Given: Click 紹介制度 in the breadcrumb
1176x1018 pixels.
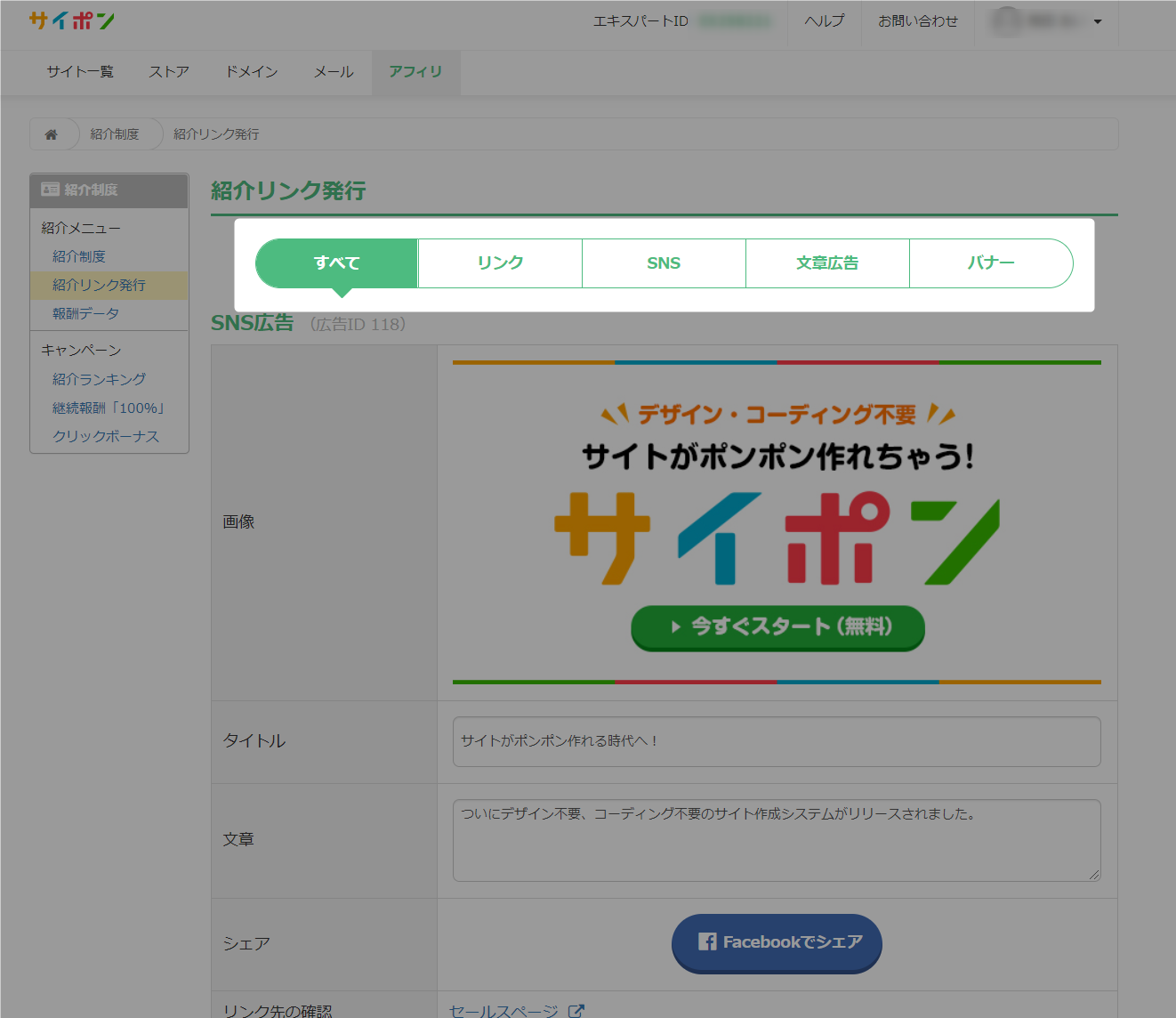Looking at the screenshot, I should [x=115, y=134].
